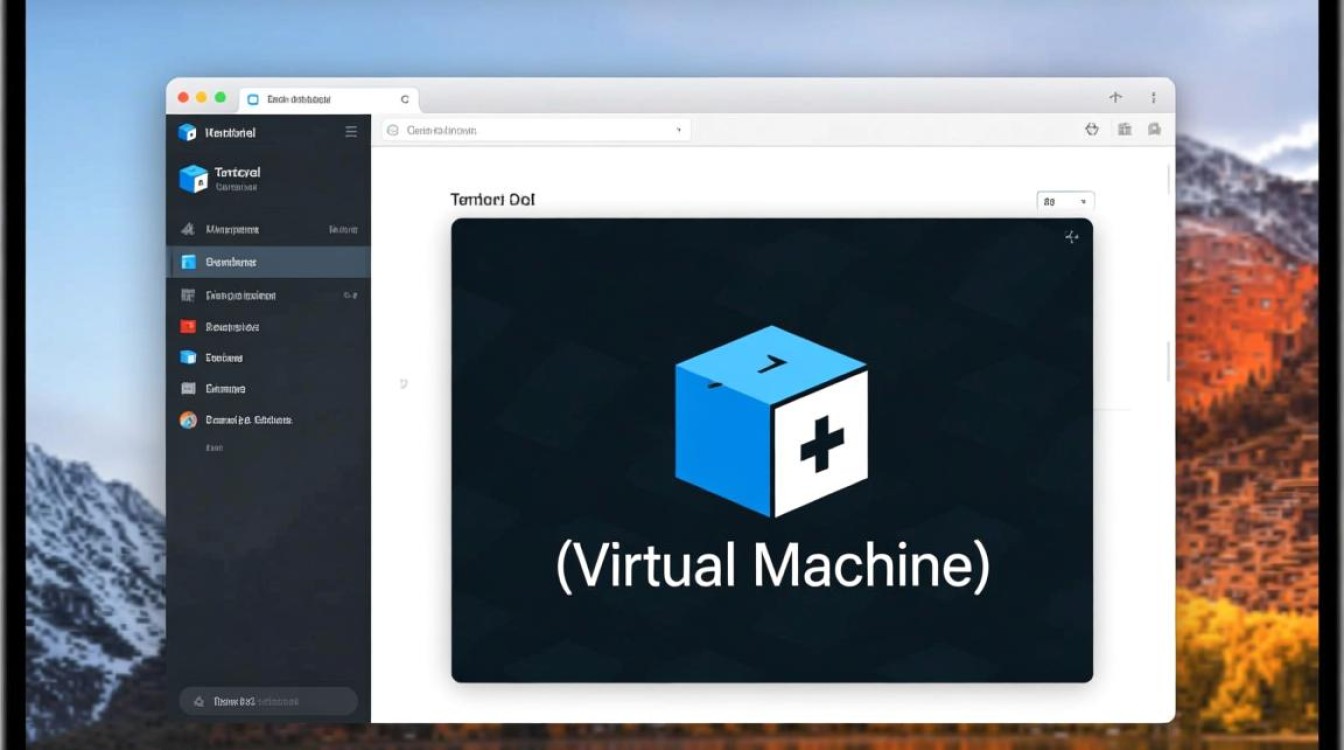The image size is (1344, 750).
Task: Click the expand icon on the dark preview corner
Action: pos(1071,237)
